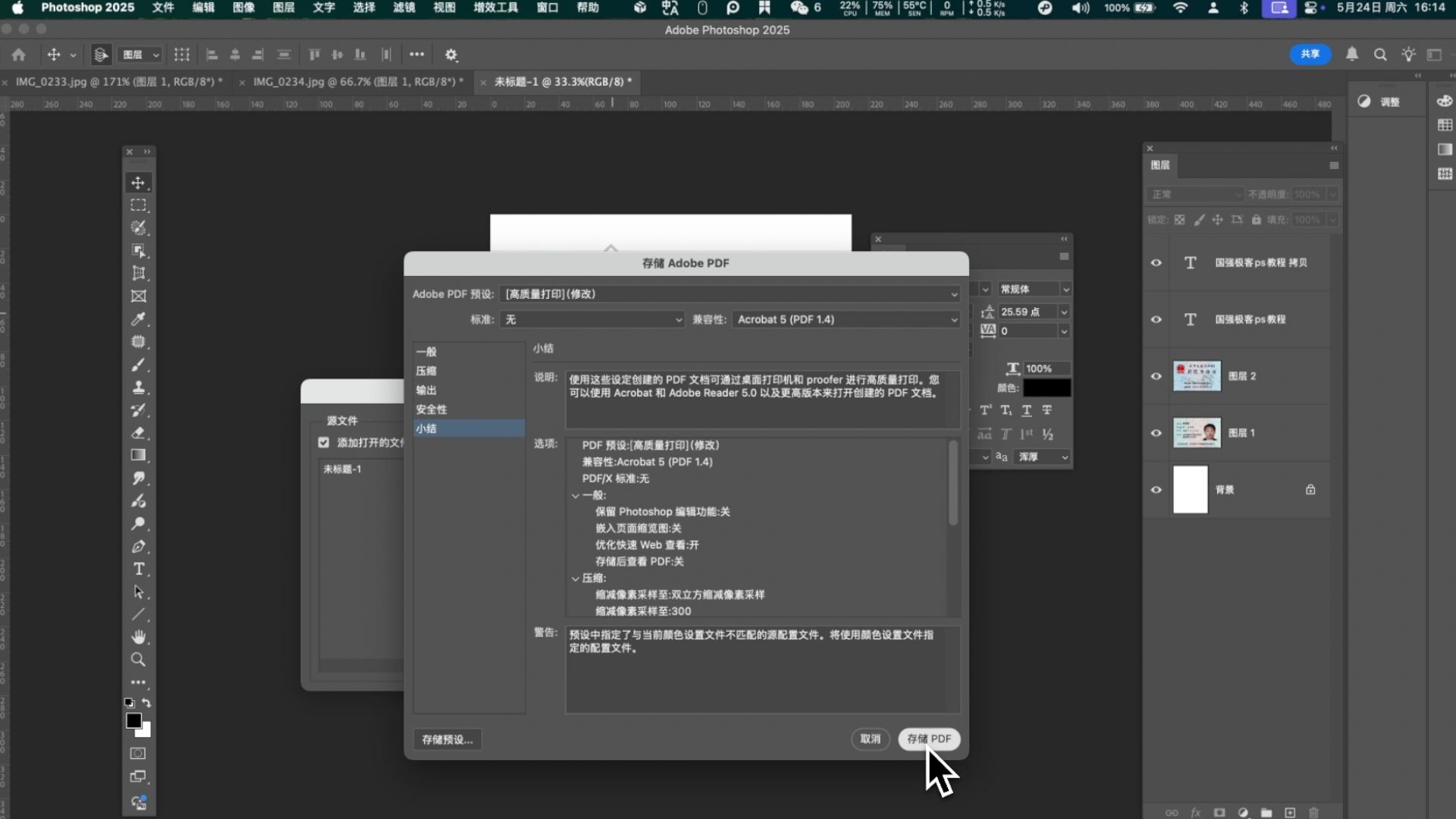Swap foreground and background colors
Image resolution: width=1456 pixels, height=819 pixels.
point(146,703)
